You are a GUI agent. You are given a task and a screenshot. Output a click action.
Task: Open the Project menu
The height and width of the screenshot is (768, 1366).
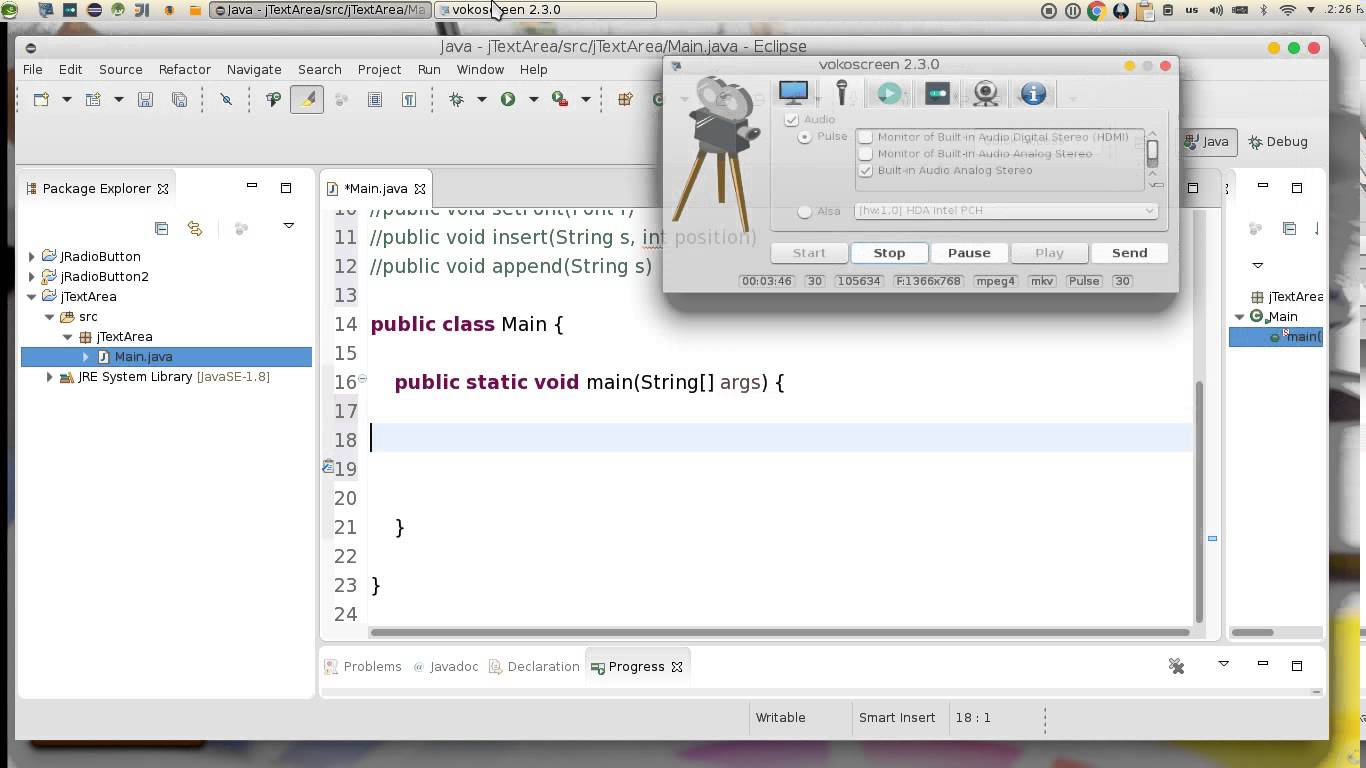379,69
